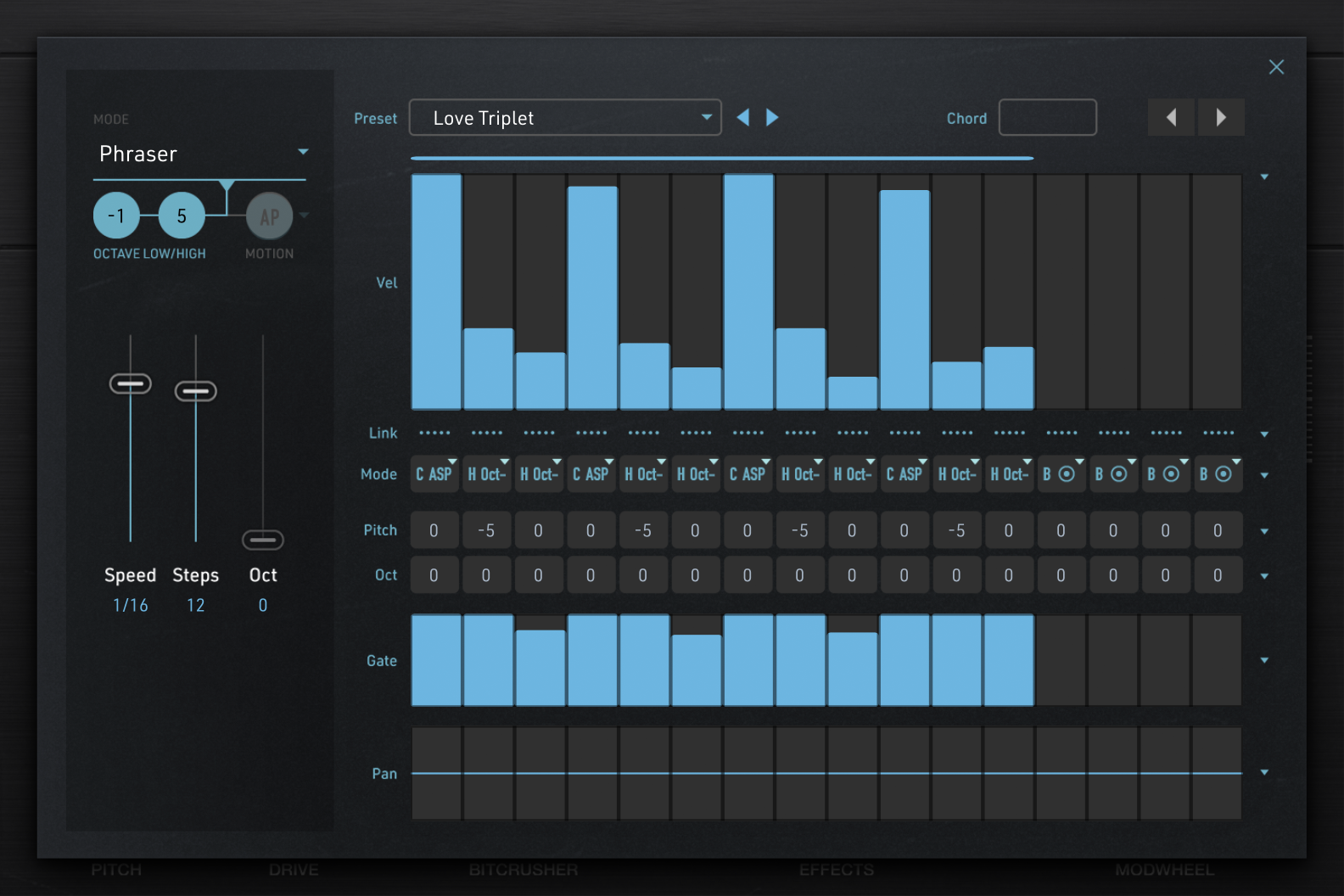This screenshot has width=1344, height=896.
Task: Click the first step Oct value field
Action: click(x=434, y=575)
